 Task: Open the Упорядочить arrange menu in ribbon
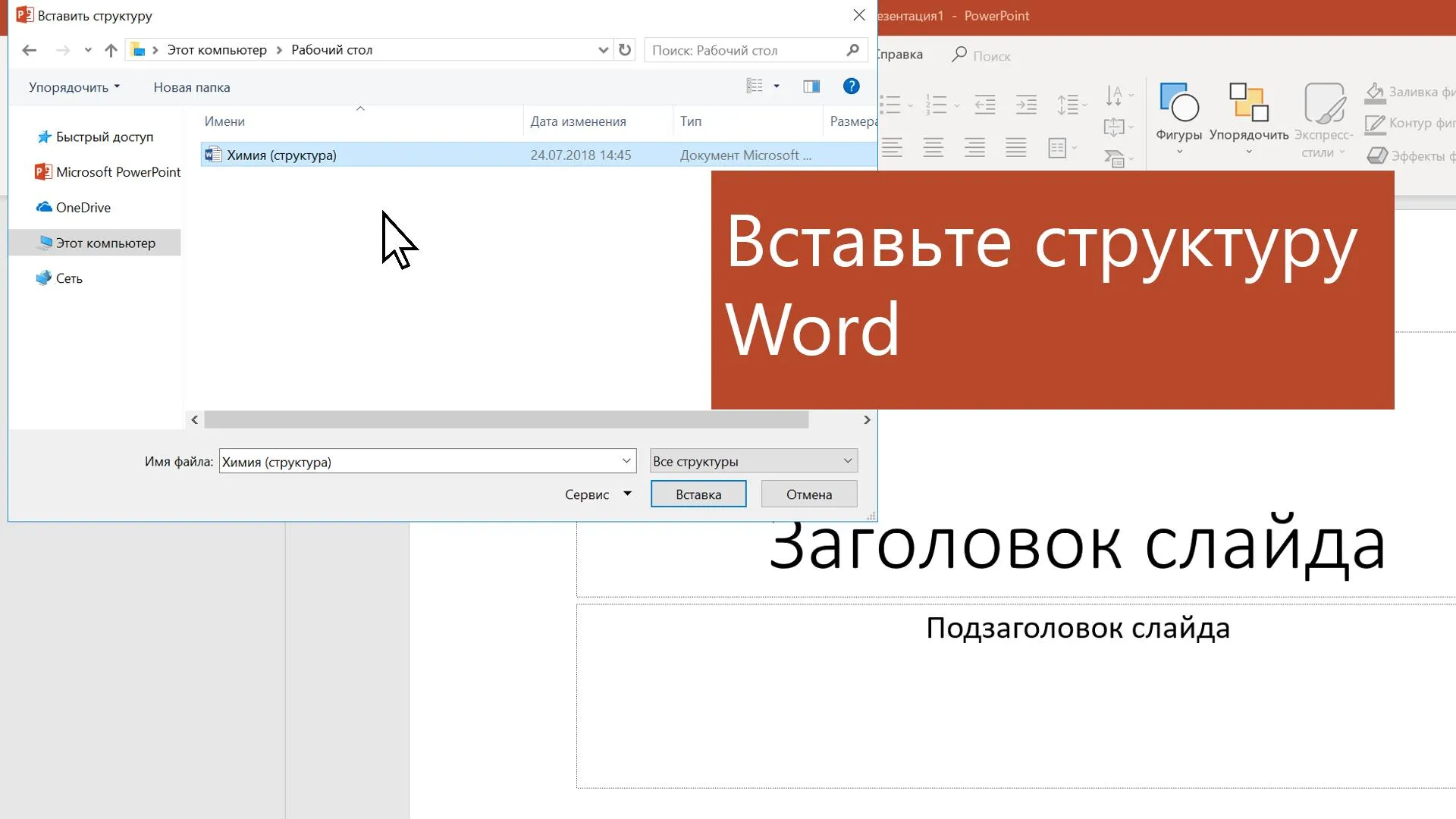pyautogui.click(x=1249, y=119)
